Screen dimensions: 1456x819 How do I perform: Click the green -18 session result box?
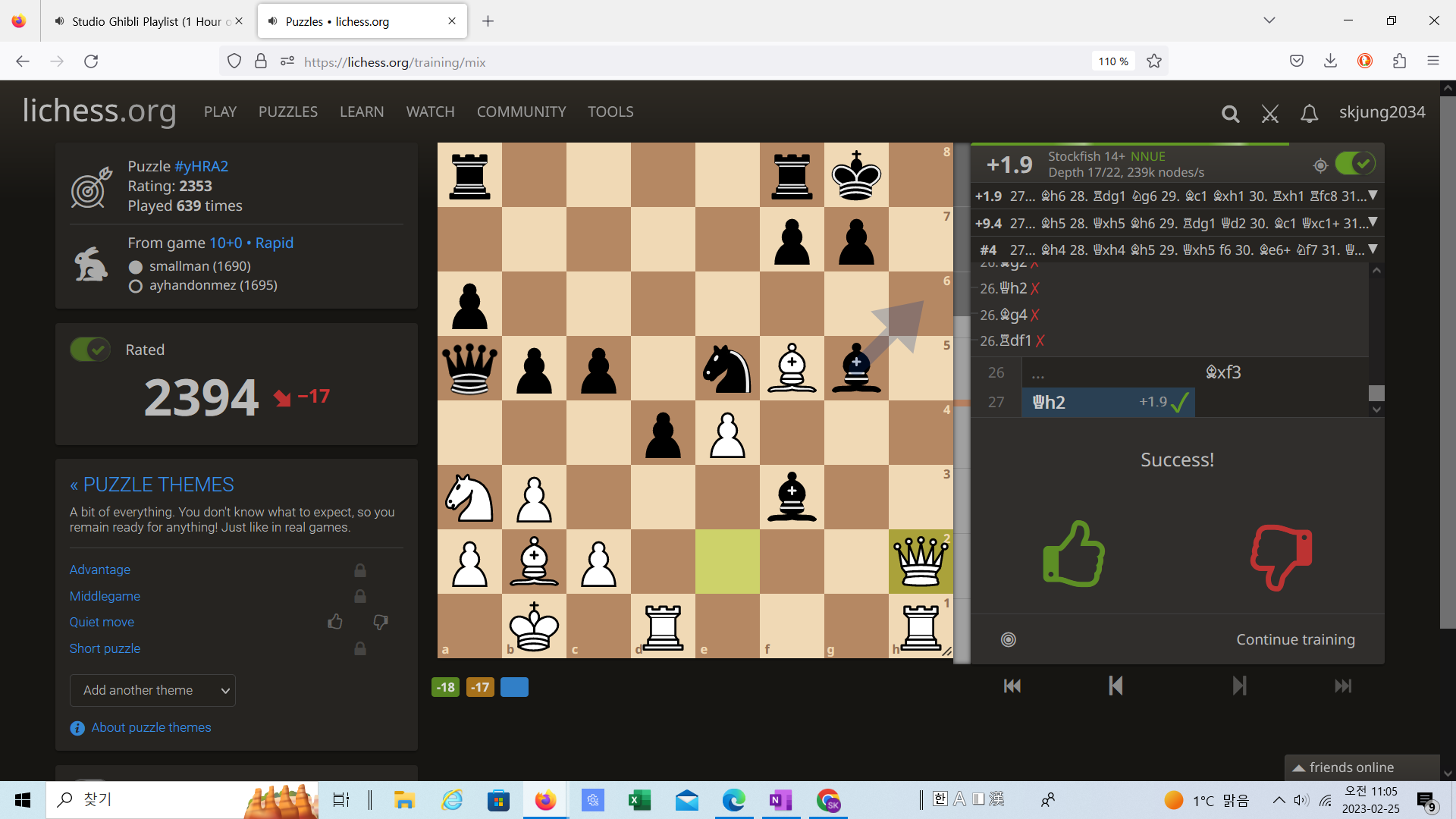coord(446,687)
